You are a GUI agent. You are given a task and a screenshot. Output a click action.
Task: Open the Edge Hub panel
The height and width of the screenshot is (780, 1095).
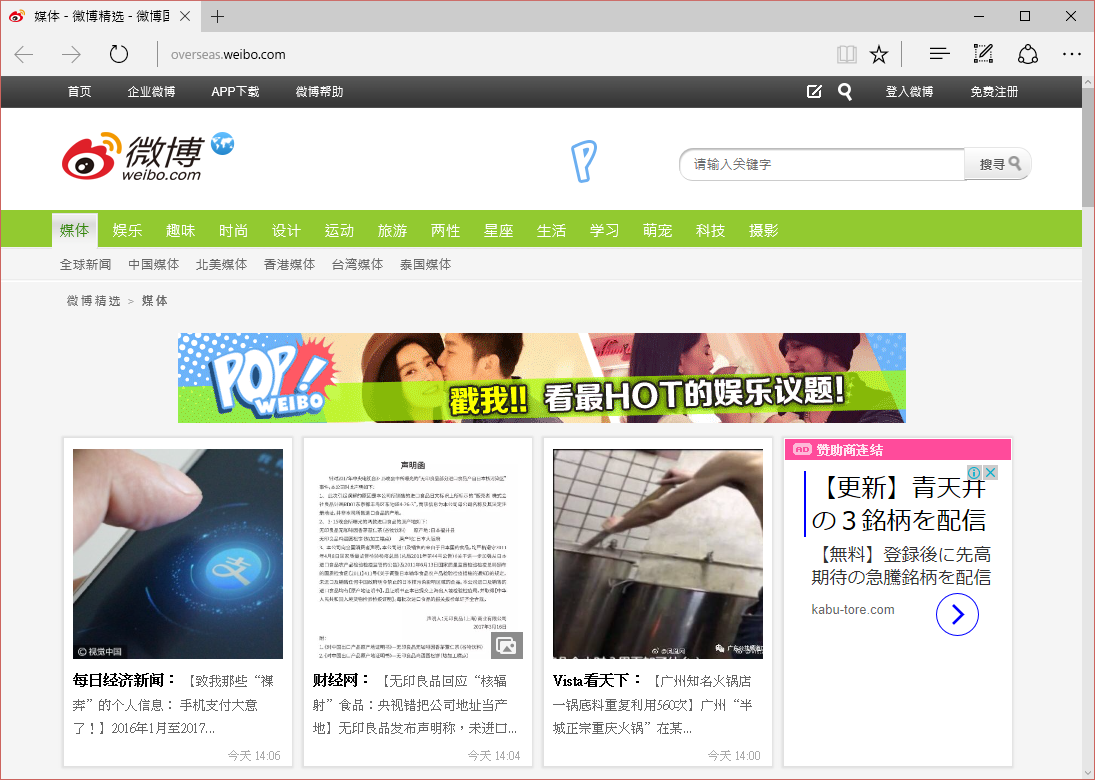click(x=939, y=54)
